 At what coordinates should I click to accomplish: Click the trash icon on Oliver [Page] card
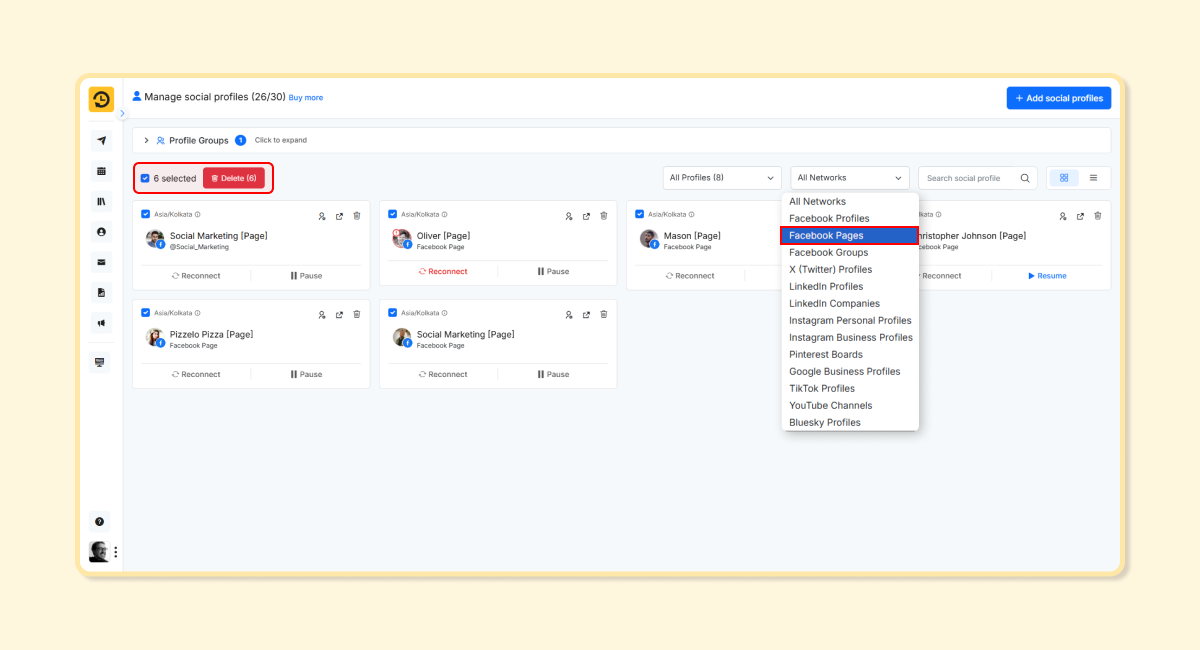coord(604,216)
